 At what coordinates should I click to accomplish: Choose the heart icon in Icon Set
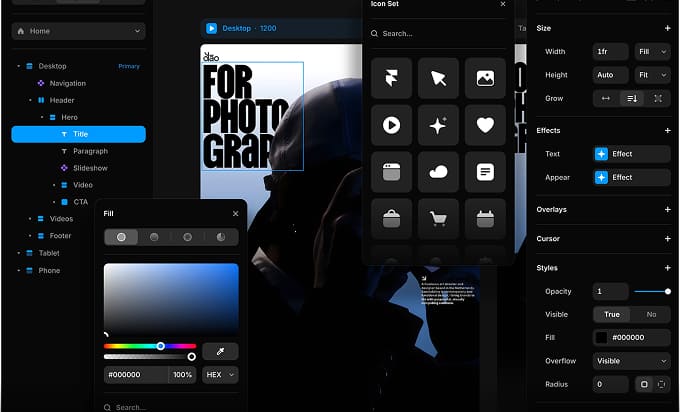pyautogui.click(x=485, y=125)
